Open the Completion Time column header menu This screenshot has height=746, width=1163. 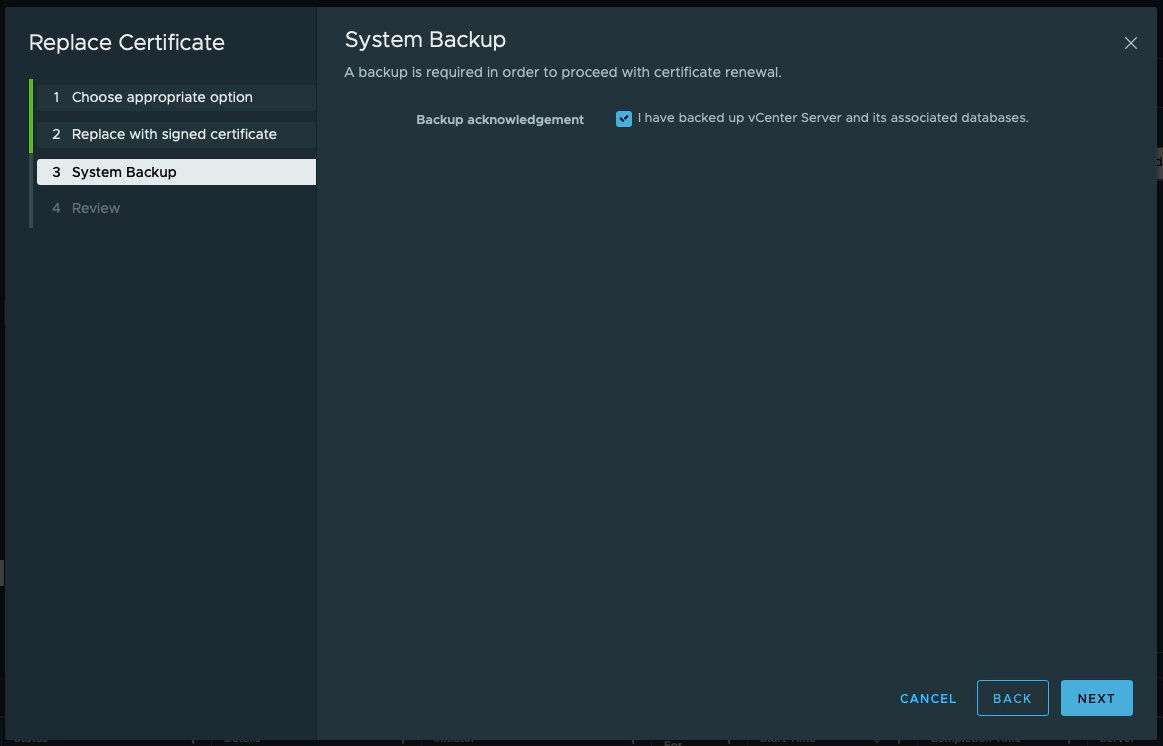pos(975,740)
